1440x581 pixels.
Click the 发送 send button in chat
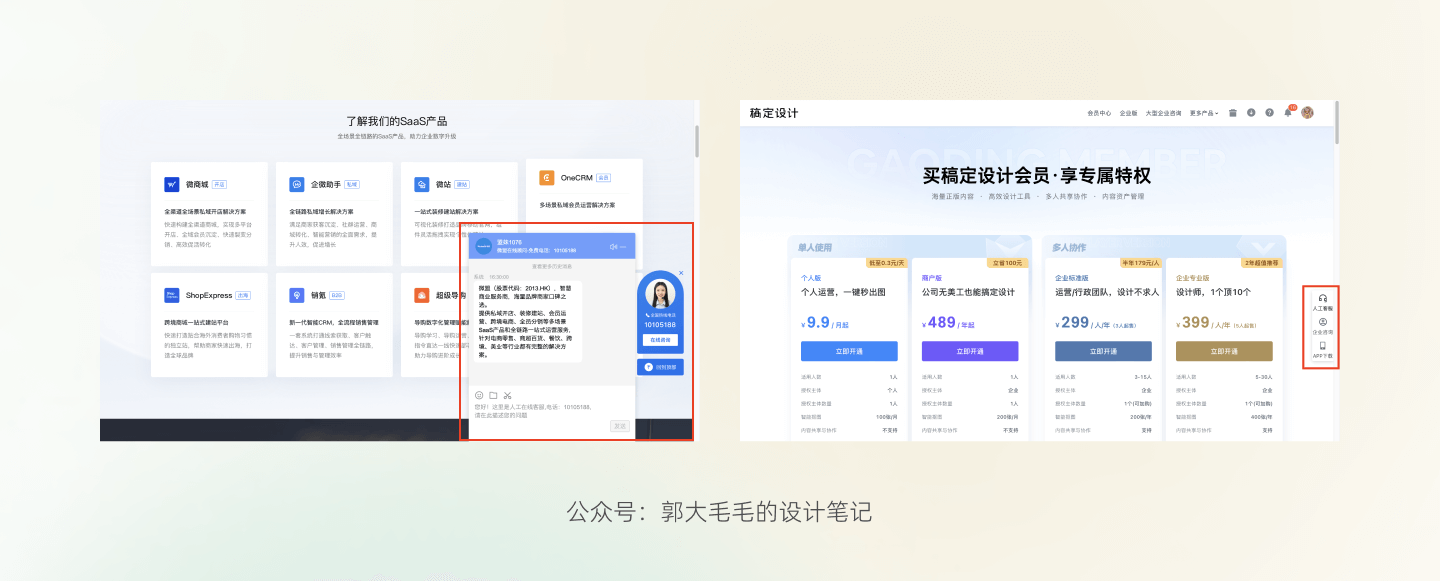point(620,426)
